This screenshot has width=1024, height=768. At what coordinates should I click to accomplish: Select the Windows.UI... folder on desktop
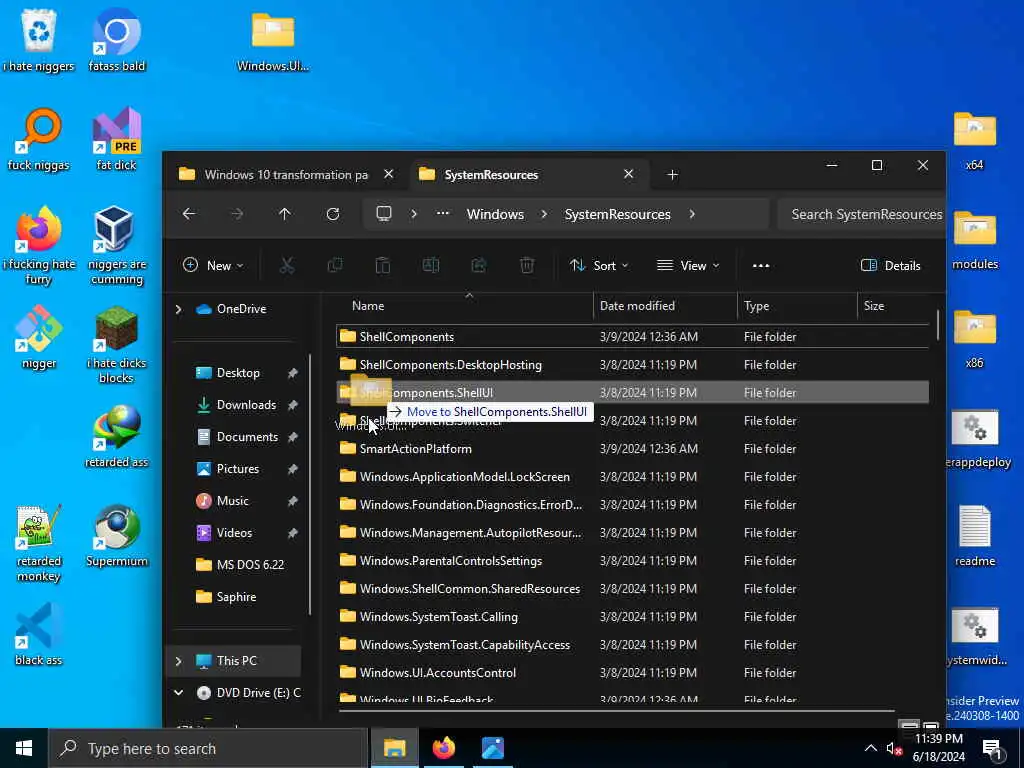(x=273, y=41)
